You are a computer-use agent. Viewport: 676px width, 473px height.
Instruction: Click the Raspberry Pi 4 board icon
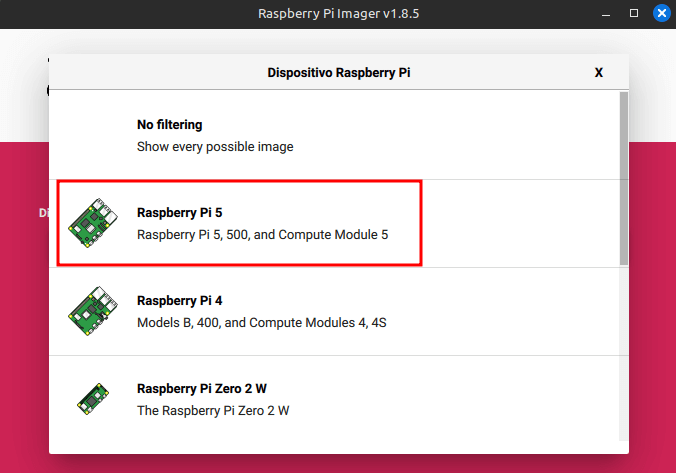[93, 311]
